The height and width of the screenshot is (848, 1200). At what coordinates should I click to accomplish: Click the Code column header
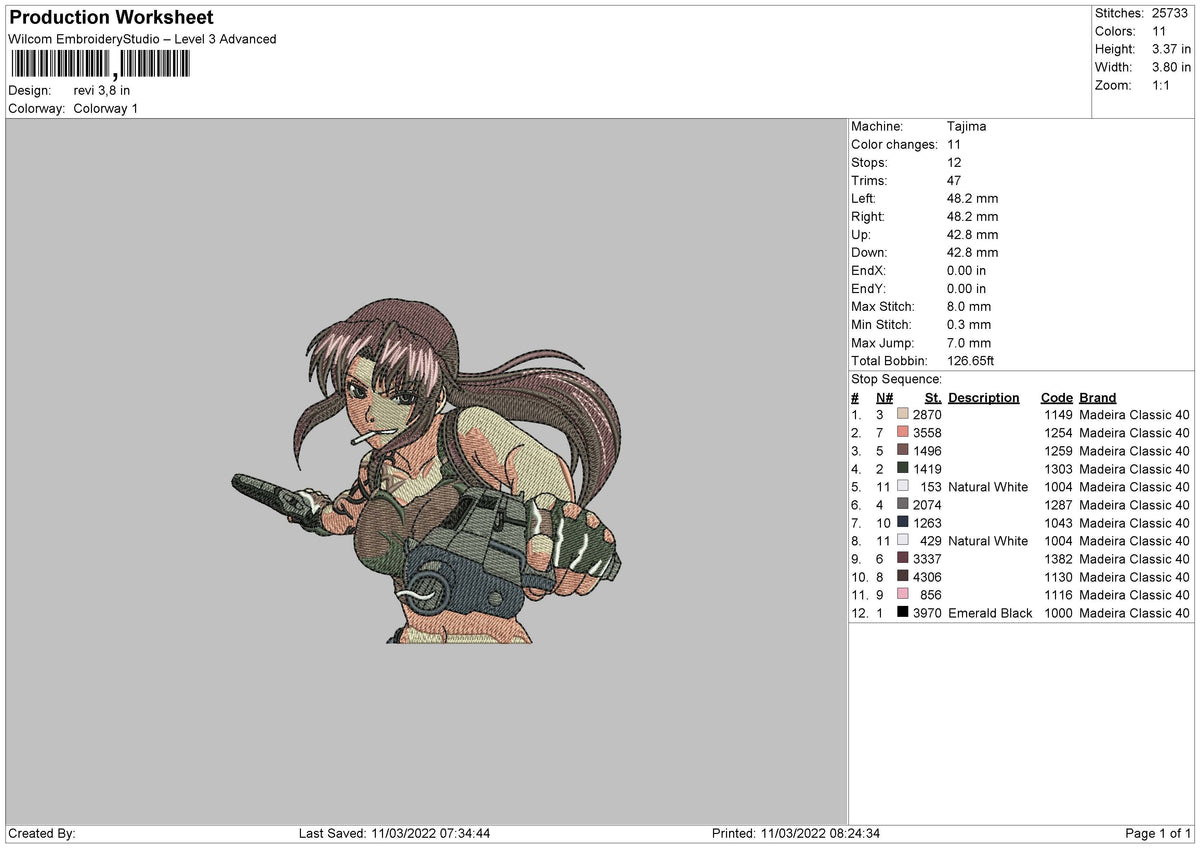click(x=1056, y=397)
